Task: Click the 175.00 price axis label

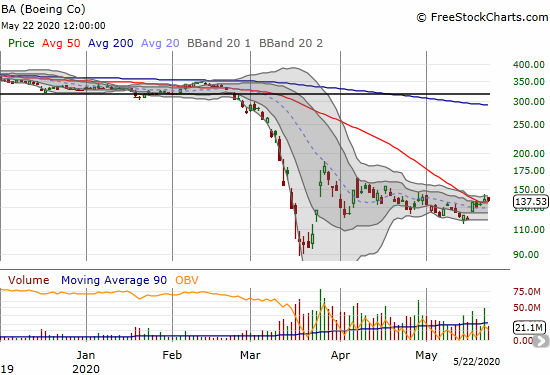Action: click(529, 171)
